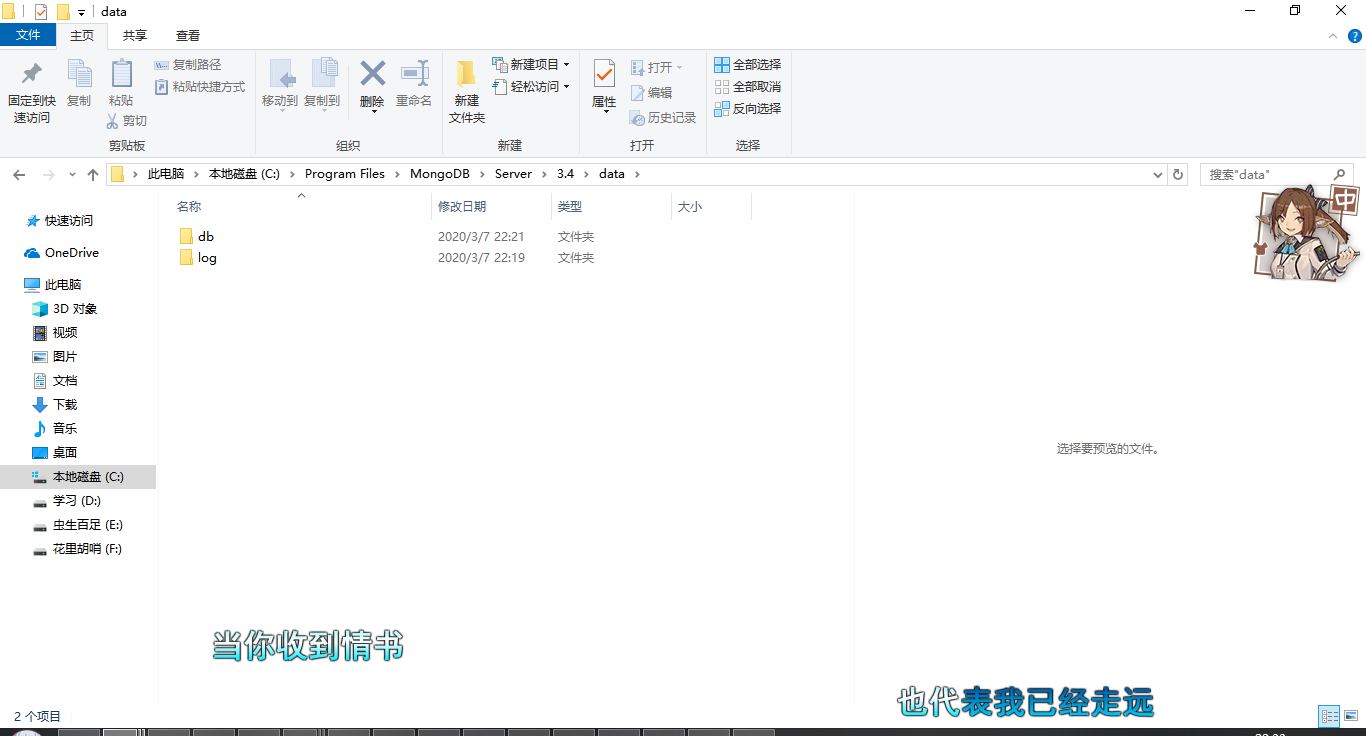The image size is (1366, 736).
Task: Click the 粘贴 (Paste) icon
Action: point(121,85)
